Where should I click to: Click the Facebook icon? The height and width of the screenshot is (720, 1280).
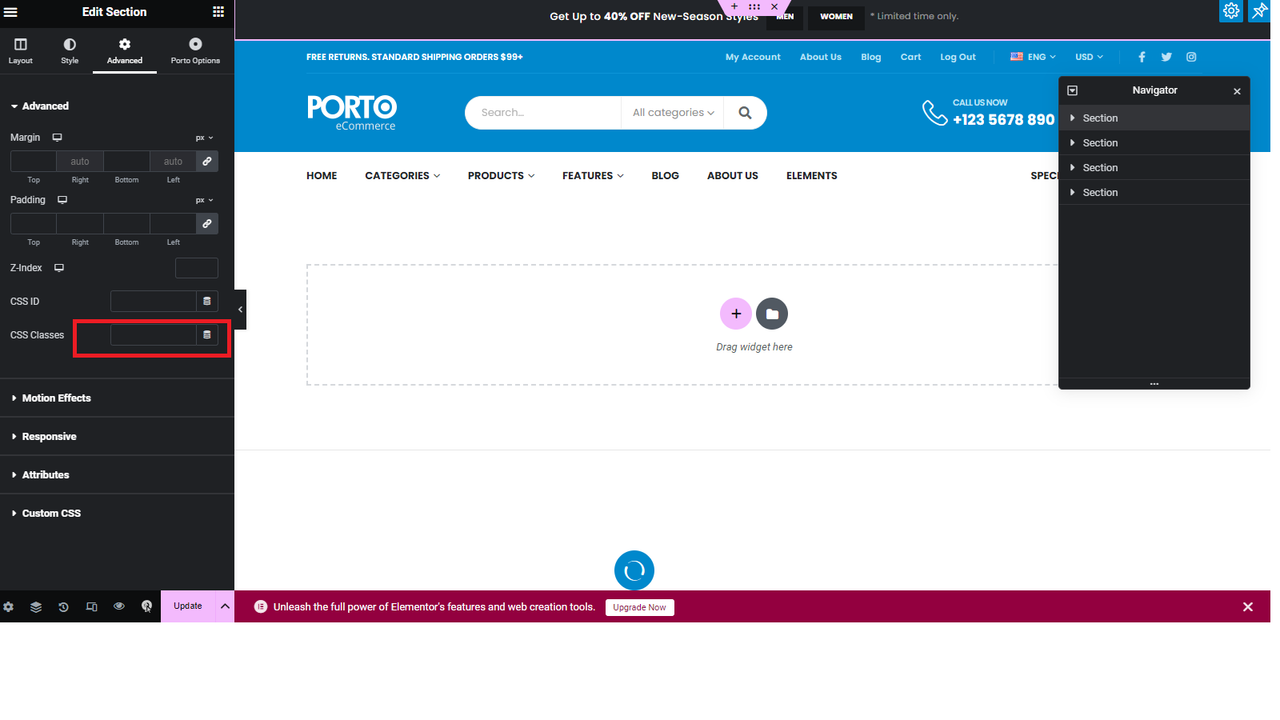pos(1141,57)
